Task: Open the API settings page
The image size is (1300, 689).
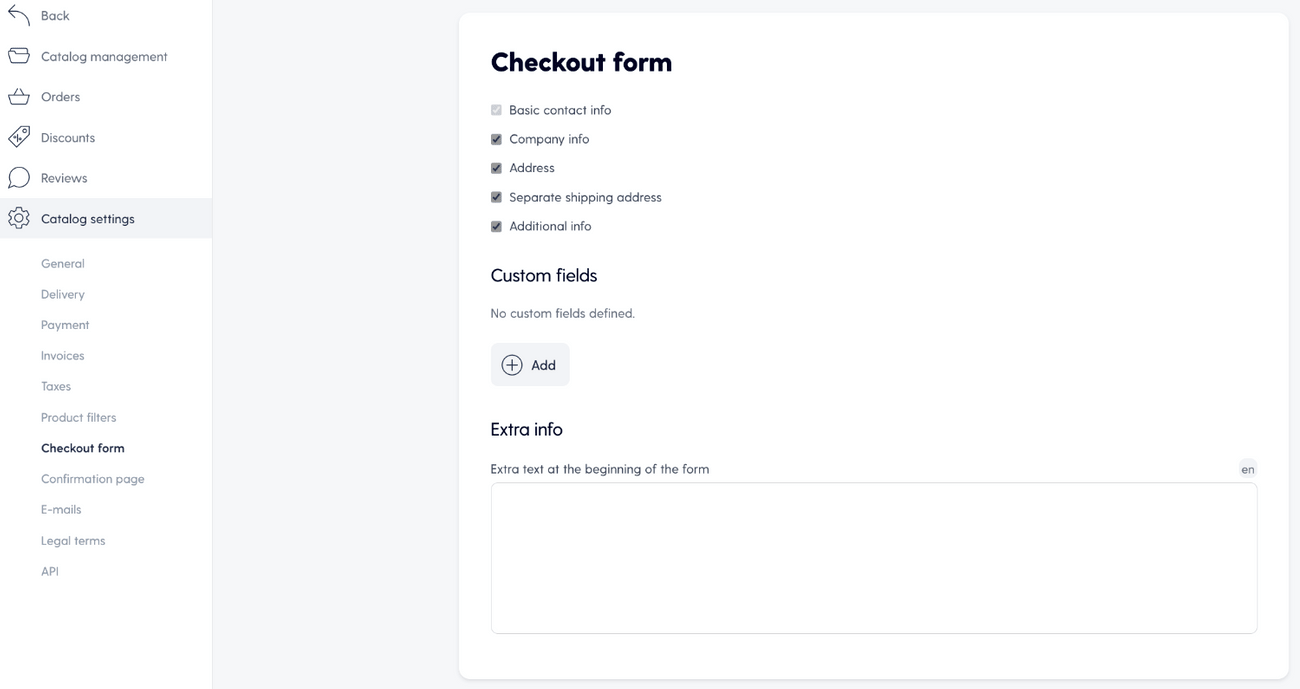Action: pyautogui.click(x=50, y=572)
